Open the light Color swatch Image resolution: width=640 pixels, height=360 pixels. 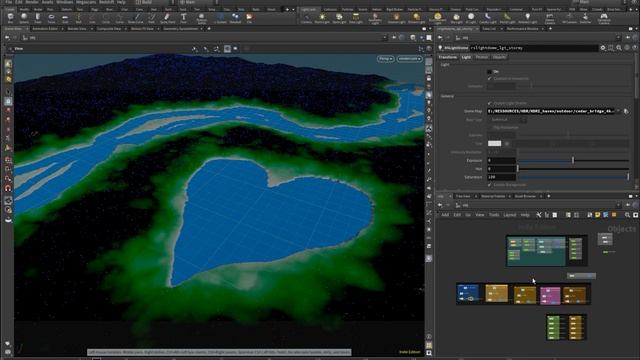(x=494, y=143)
